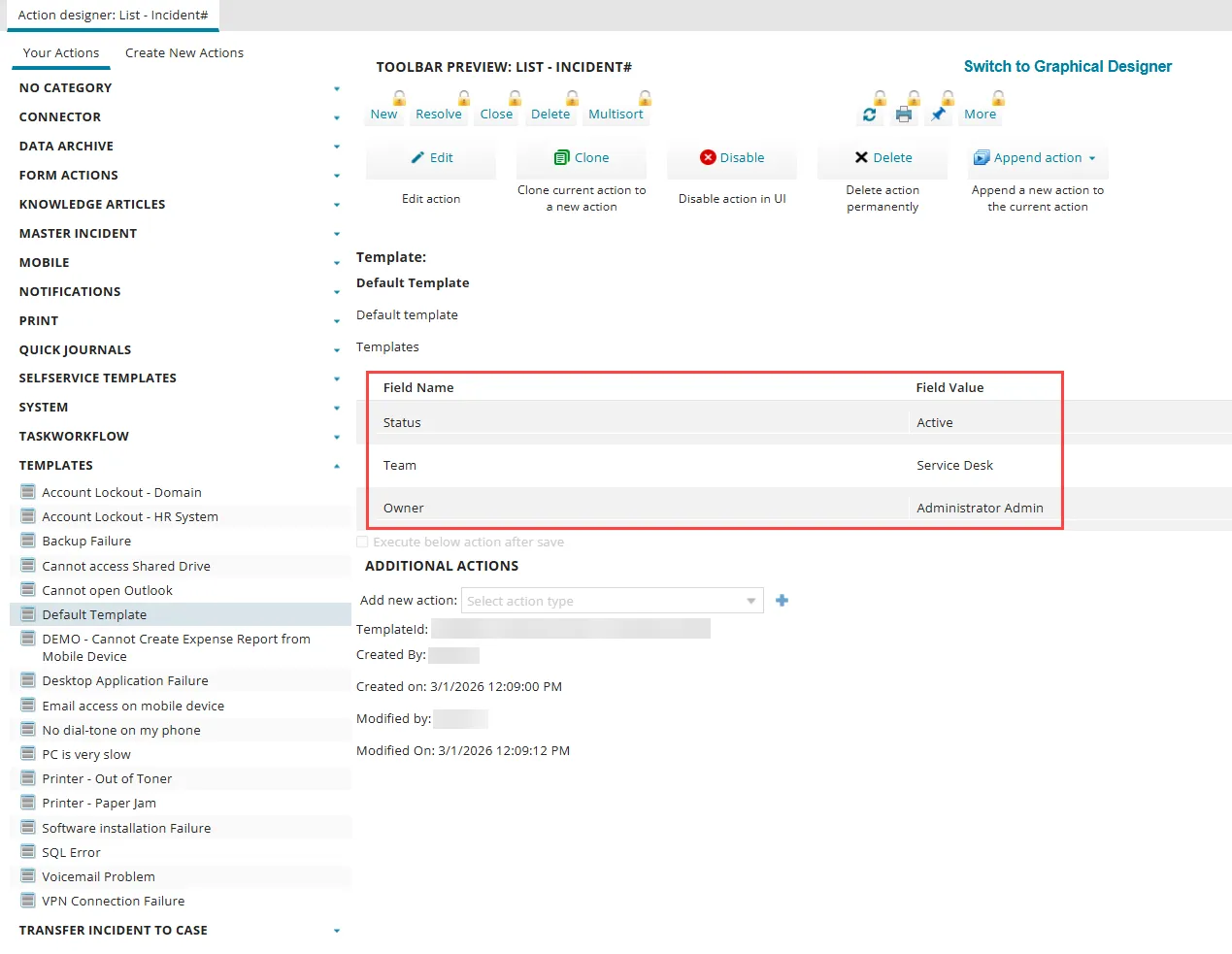Click the Administrator Admin field value

click(x=980, y=509)
